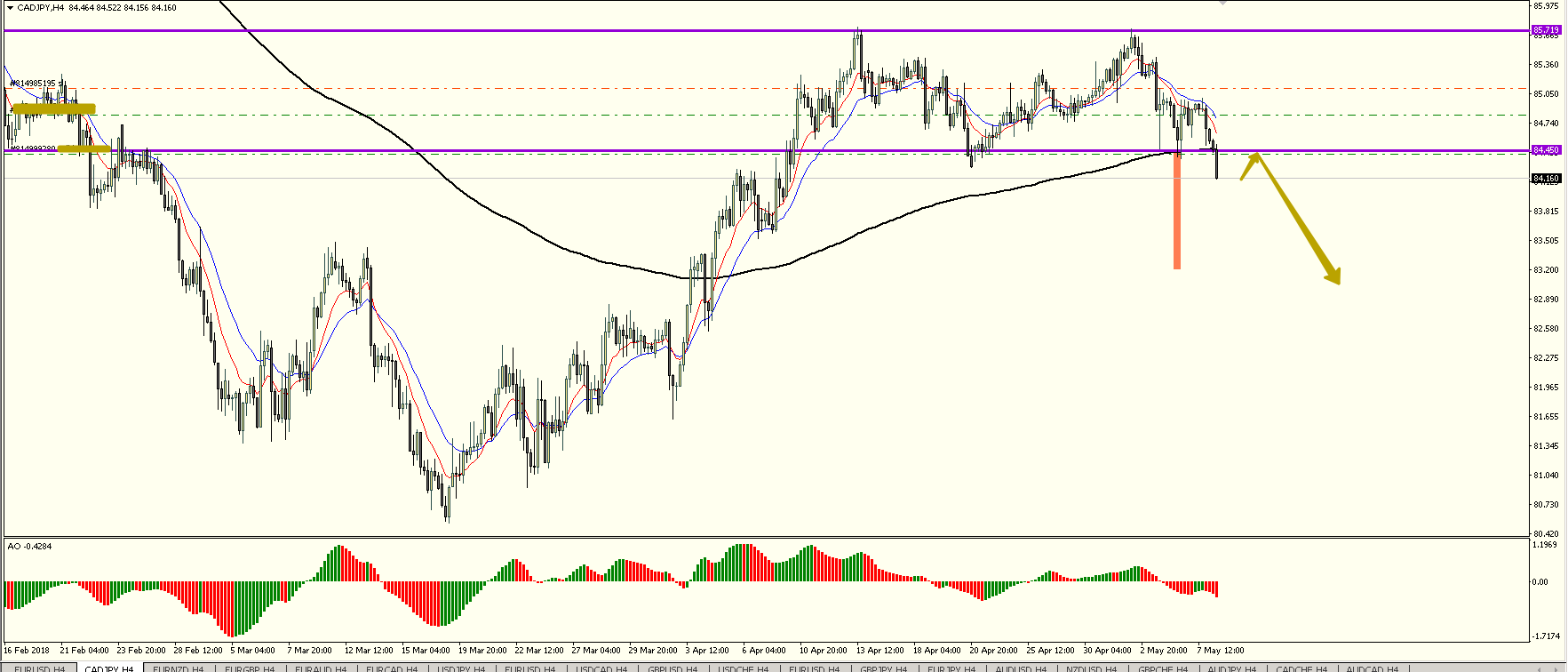The height and width of the screenshot is (672, 1568).
Task: Click the 81.040 price scale value
Action: 1546,476
